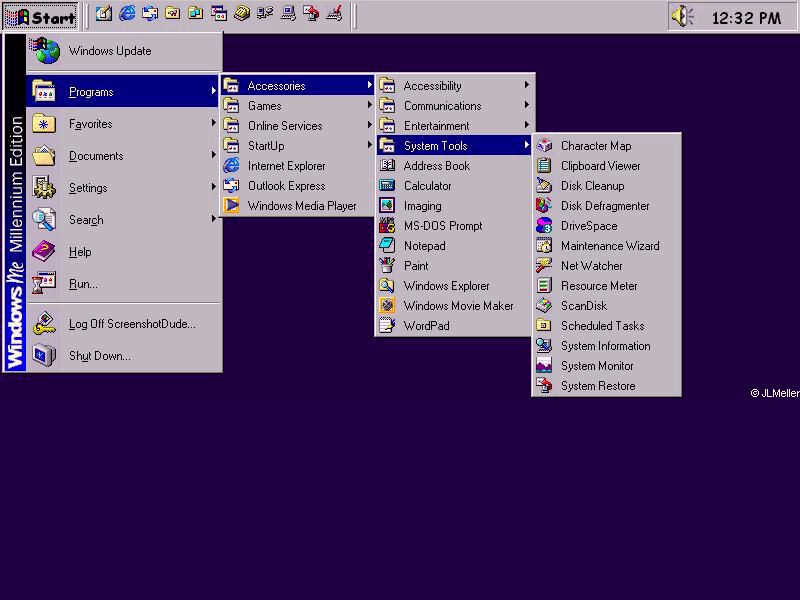Click the Scheduled Tasks icon
The width and height of the screenshot is (800, 600).
(544, 326)
